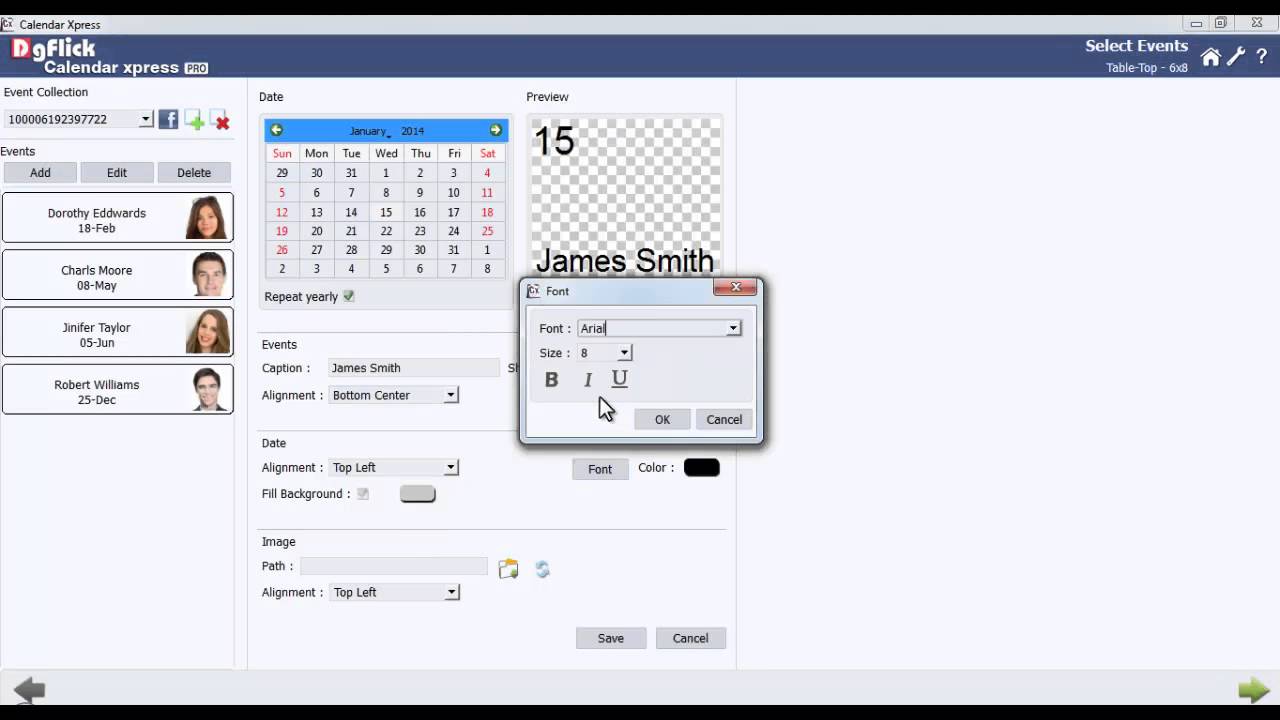This screenshot has width=1280, height=720.
Task: Toggle Underline in Font dialog
Action: [x=619, y=379]
